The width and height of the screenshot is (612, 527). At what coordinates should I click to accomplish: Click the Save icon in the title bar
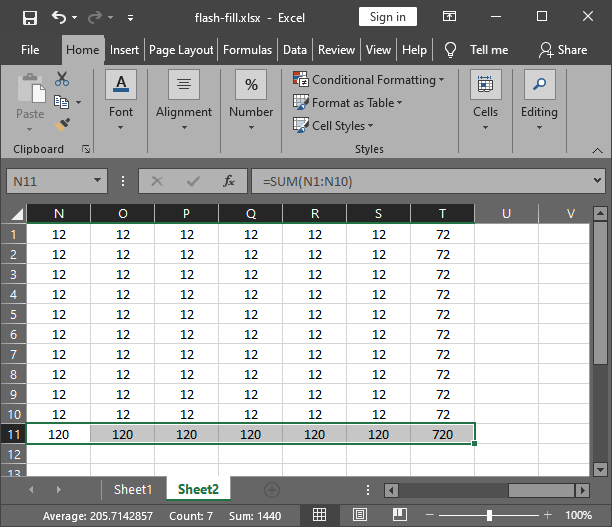point(30,18)
